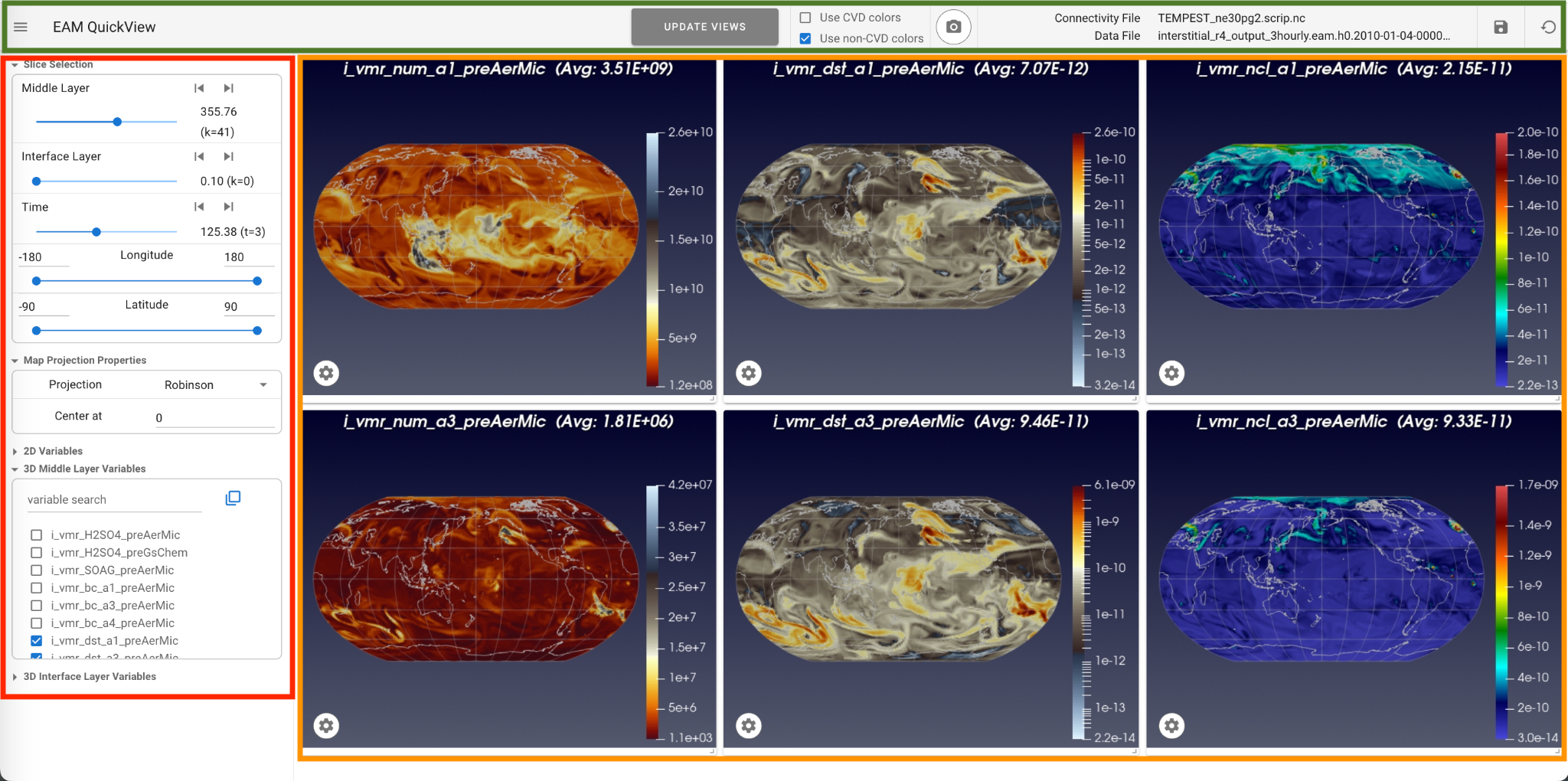Step Middle Layer to next level

point(228,88)
